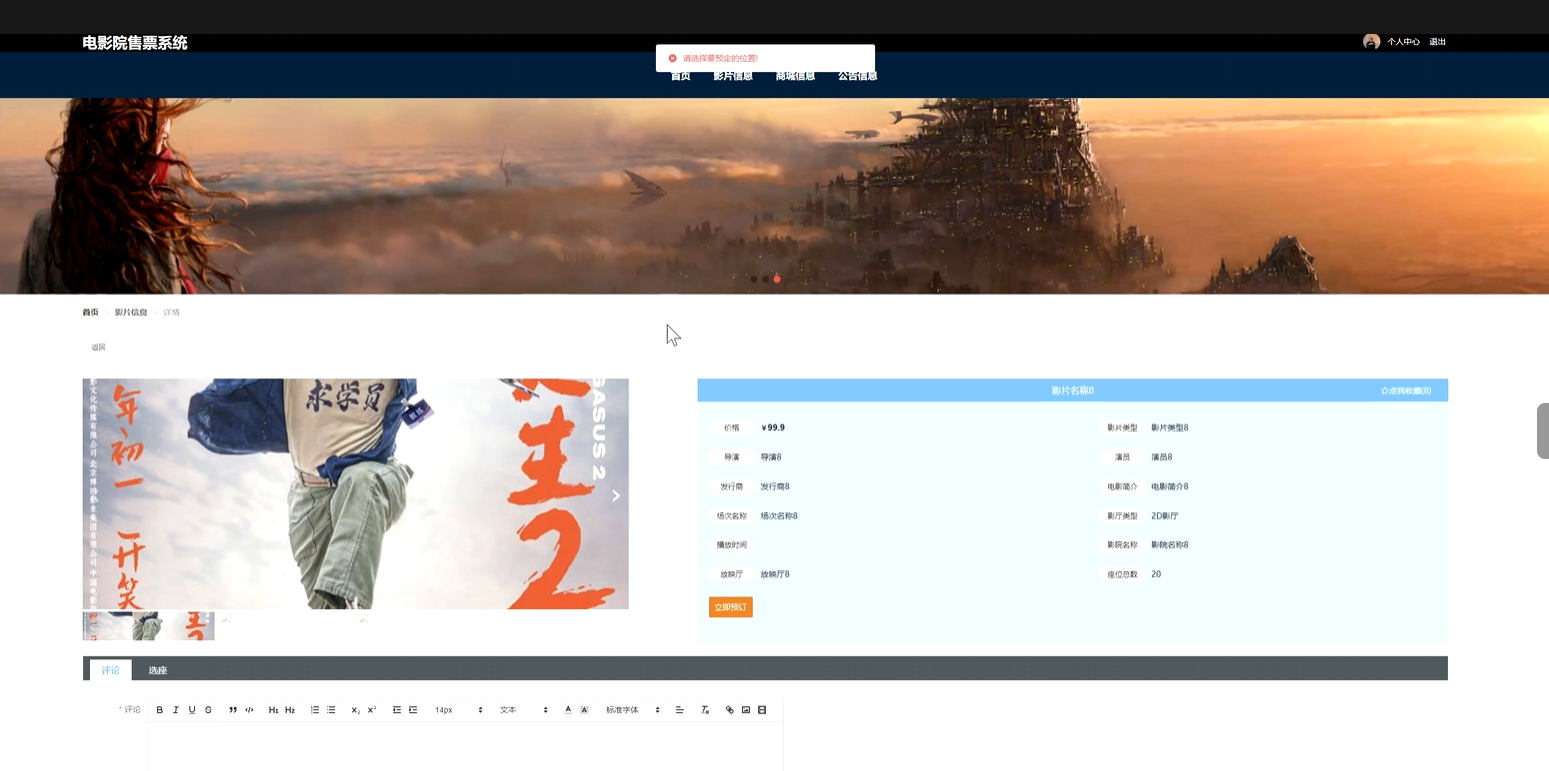Click 点我收藏 to favorite the film
The image size is (1549, 771).
pos(1406,391)
